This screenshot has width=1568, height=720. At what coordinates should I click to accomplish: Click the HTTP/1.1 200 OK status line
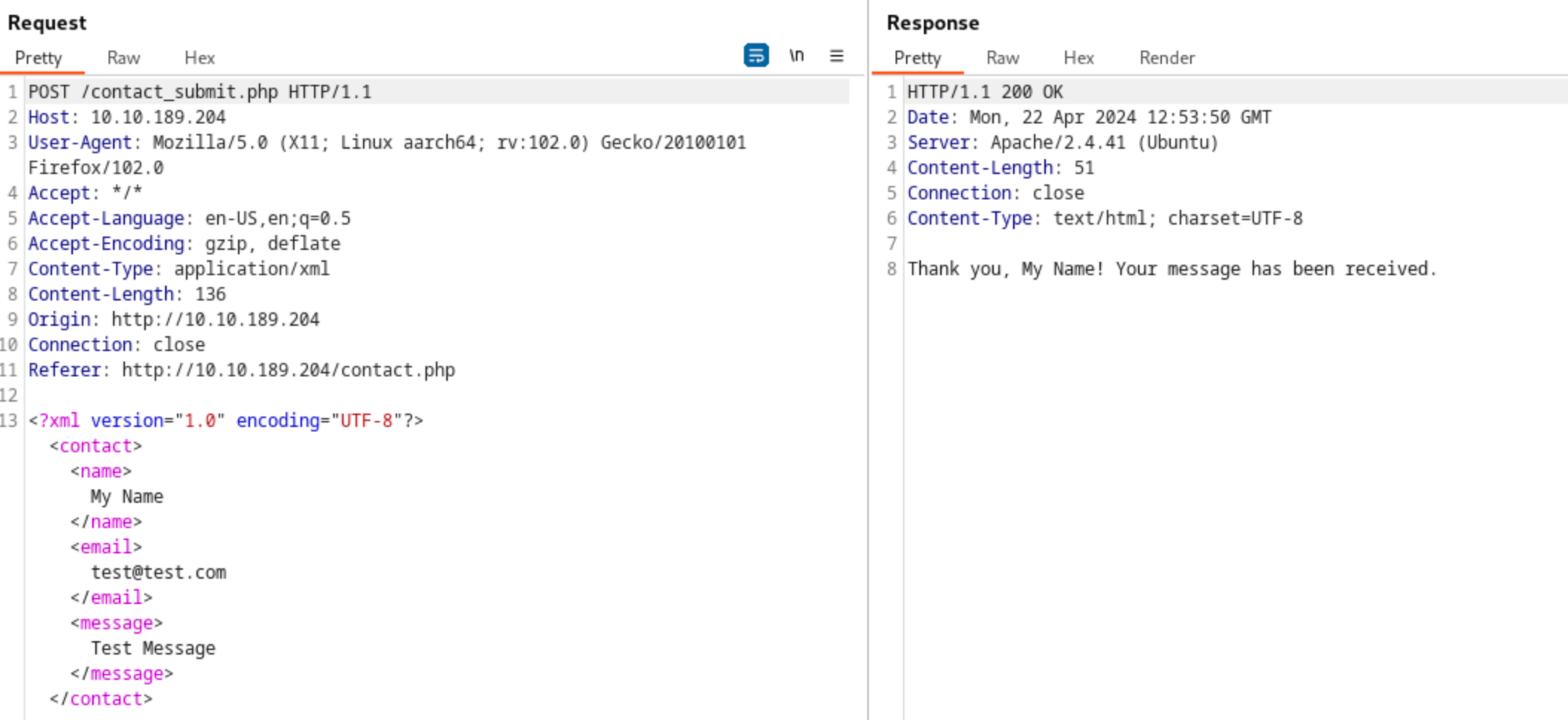[985, 92]
